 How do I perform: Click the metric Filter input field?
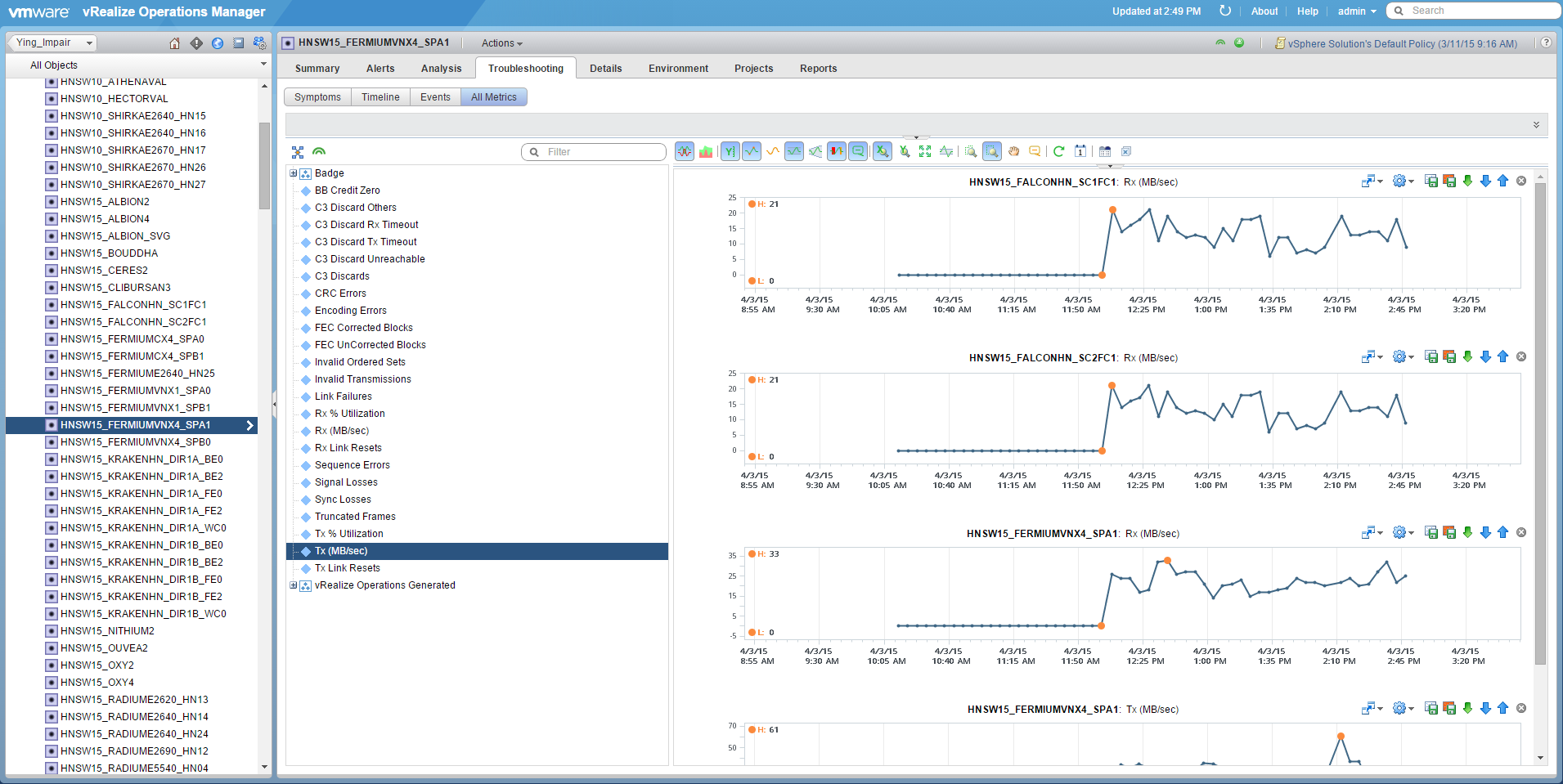point(601,152)
